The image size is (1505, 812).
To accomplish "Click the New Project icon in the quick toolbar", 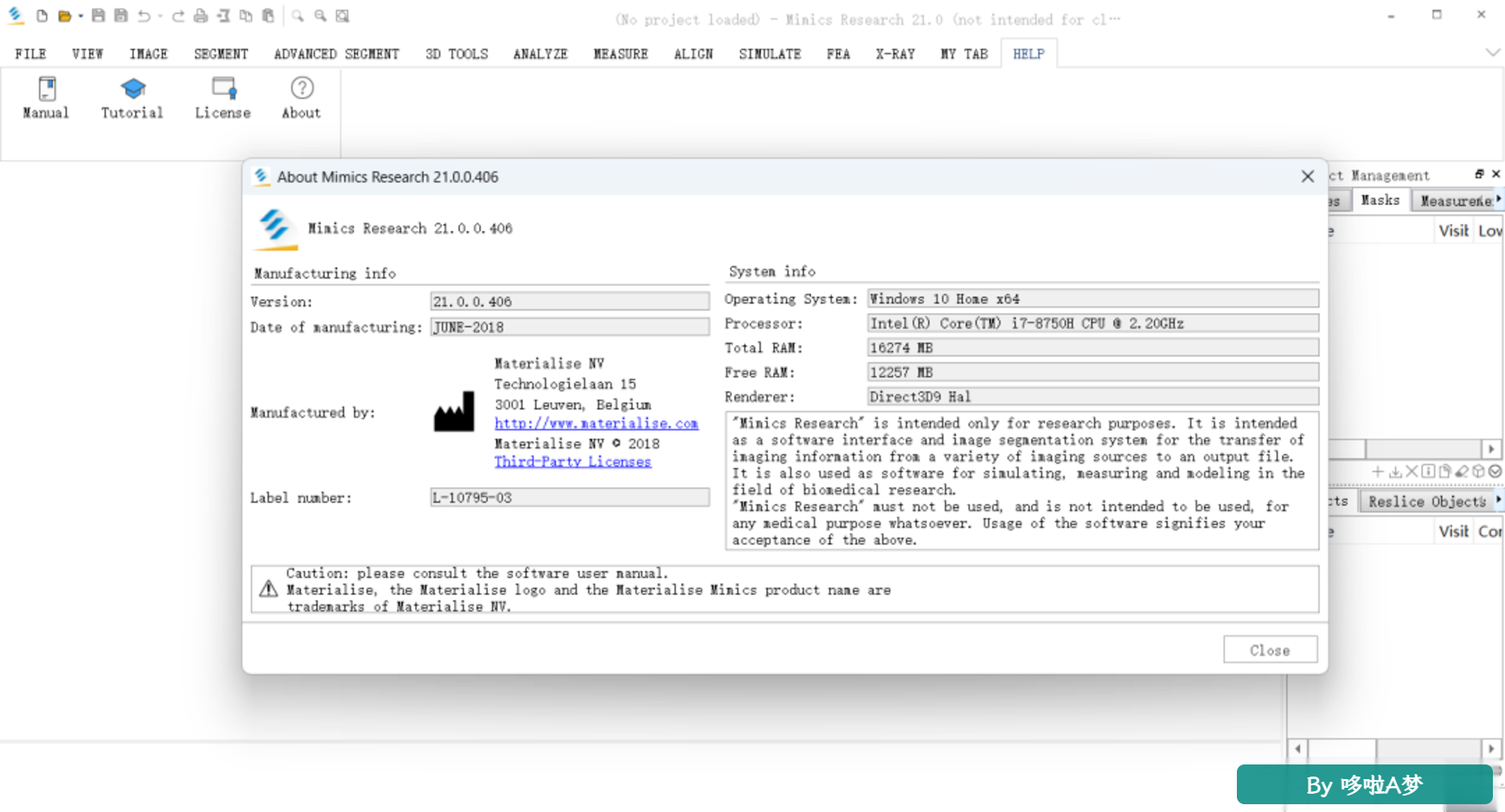I will (42, 16).
